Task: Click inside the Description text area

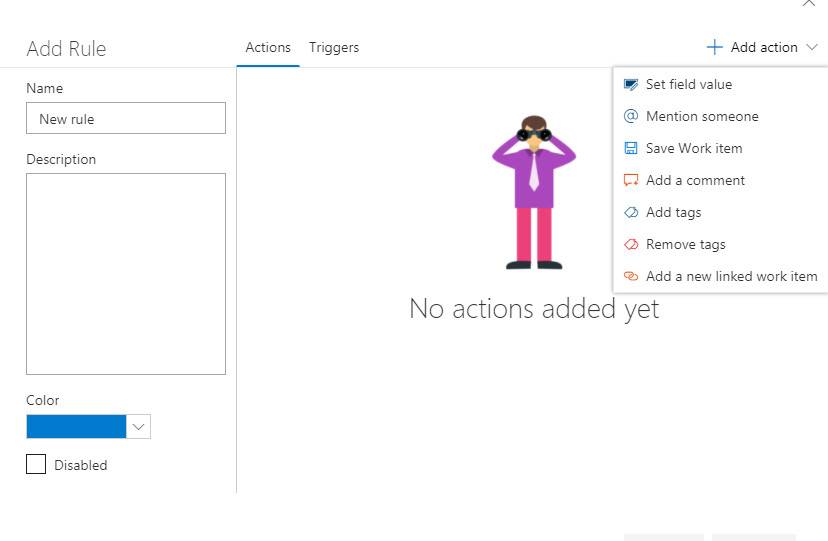Action: click(126, 274)
